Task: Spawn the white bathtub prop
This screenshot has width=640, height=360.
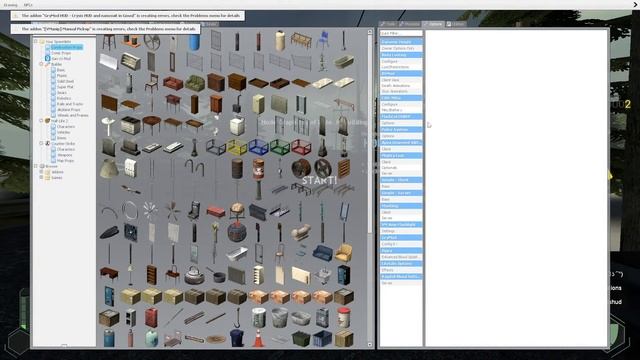Action: tap(237, 253)
